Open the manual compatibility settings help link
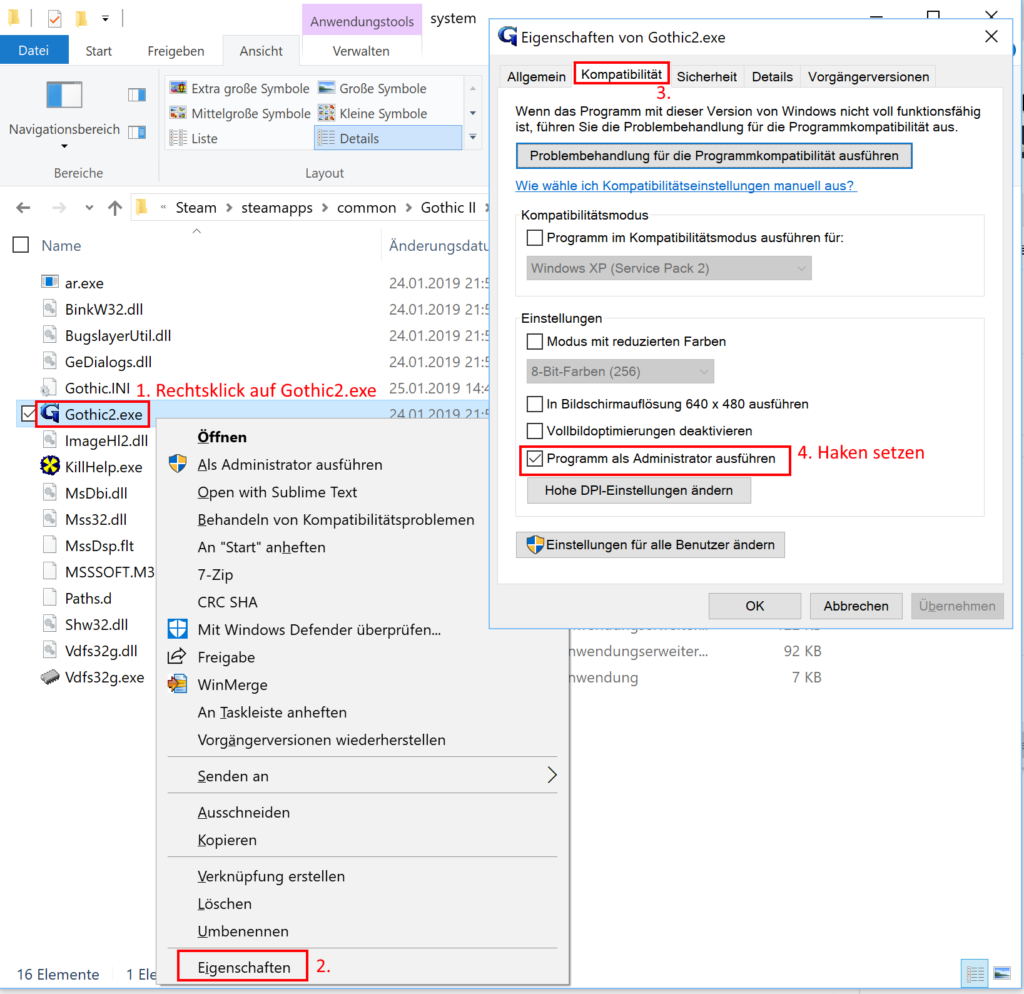This screenshot has width=1024, height=994. click(x=685, y=186)
